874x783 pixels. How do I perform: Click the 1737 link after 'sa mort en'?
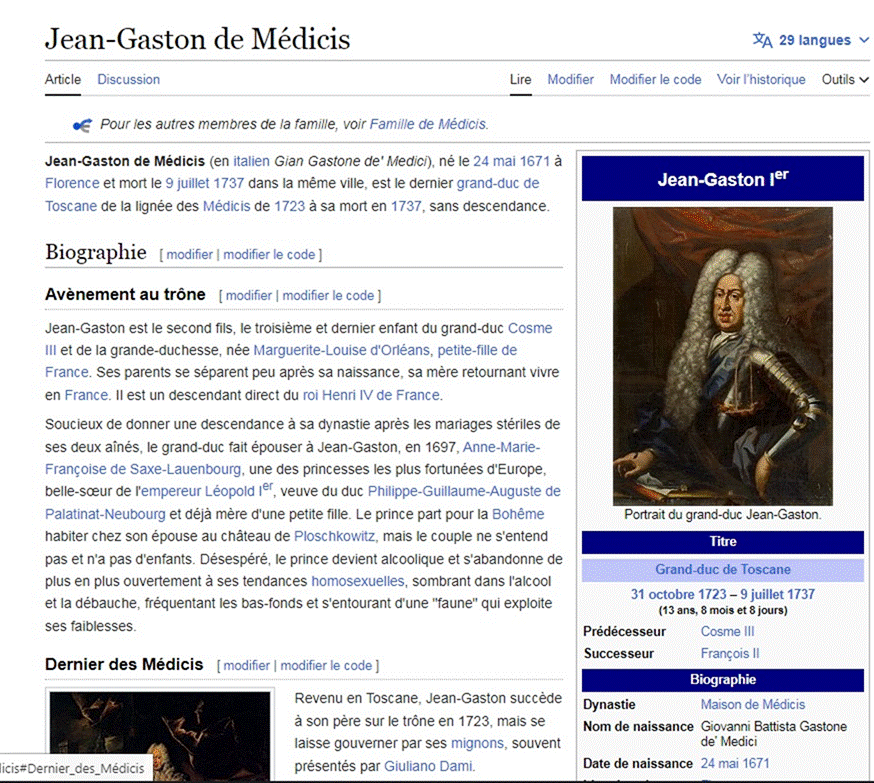click(x=406, y=206)
